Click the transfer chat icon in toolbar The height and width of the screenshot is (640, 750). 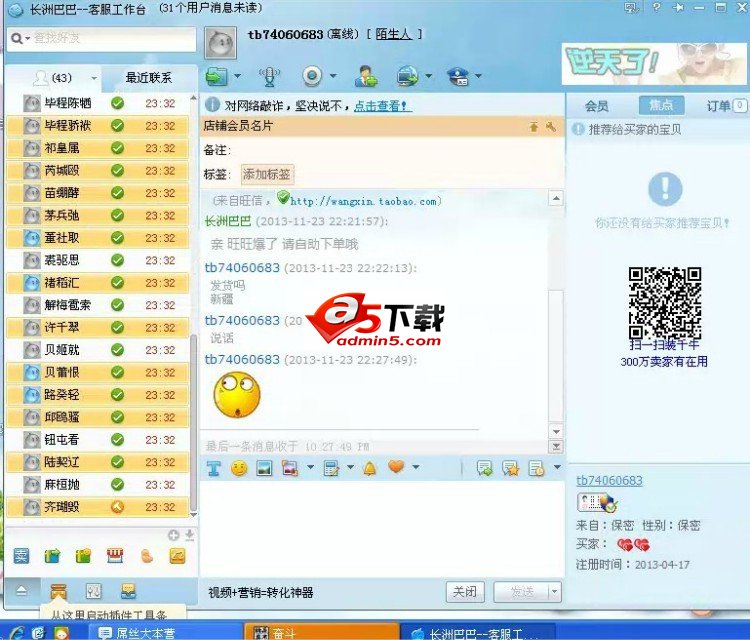[217, 76]
